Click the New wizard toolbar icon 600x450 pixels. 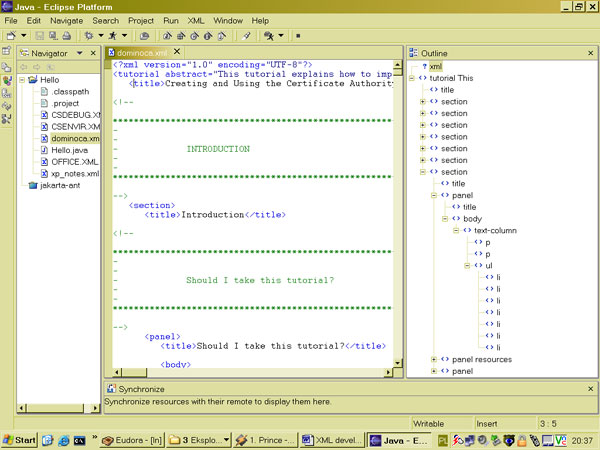click(11, 35)
